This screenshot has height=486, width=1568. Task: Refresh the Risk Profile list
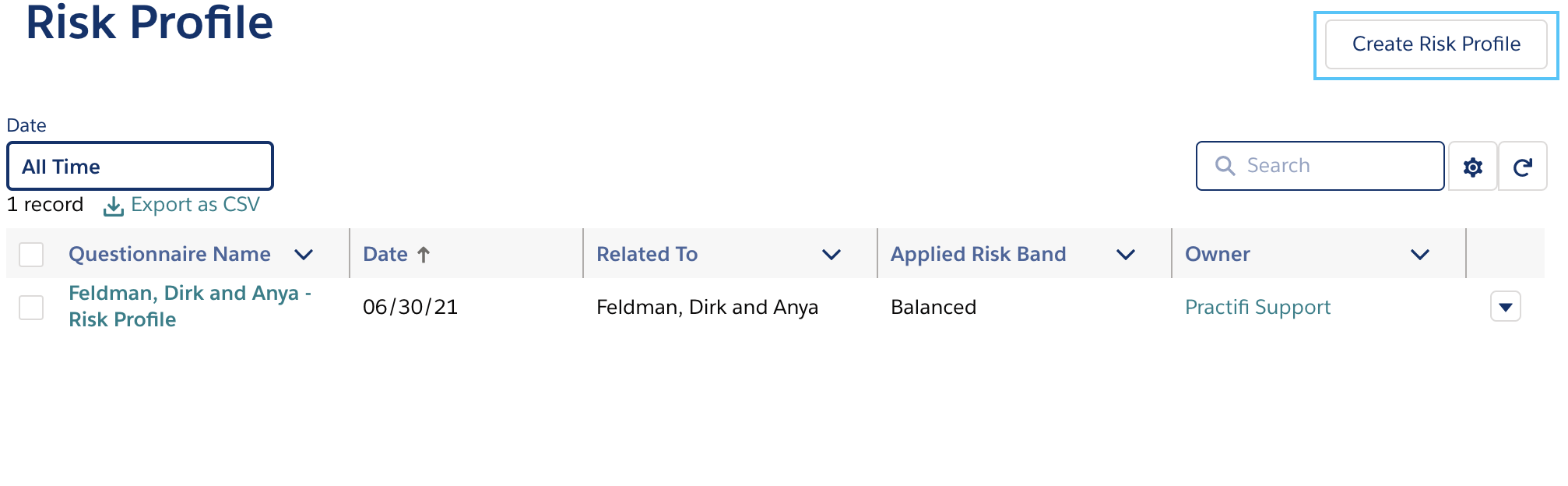(x=1522, y=166)
